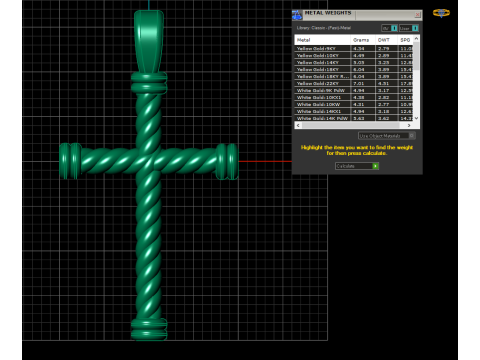This screenshot has height=360, width=480.
Task: Enable the Use Object Materials checkbox
Action: pyautogui.click(x=412, y=136)
